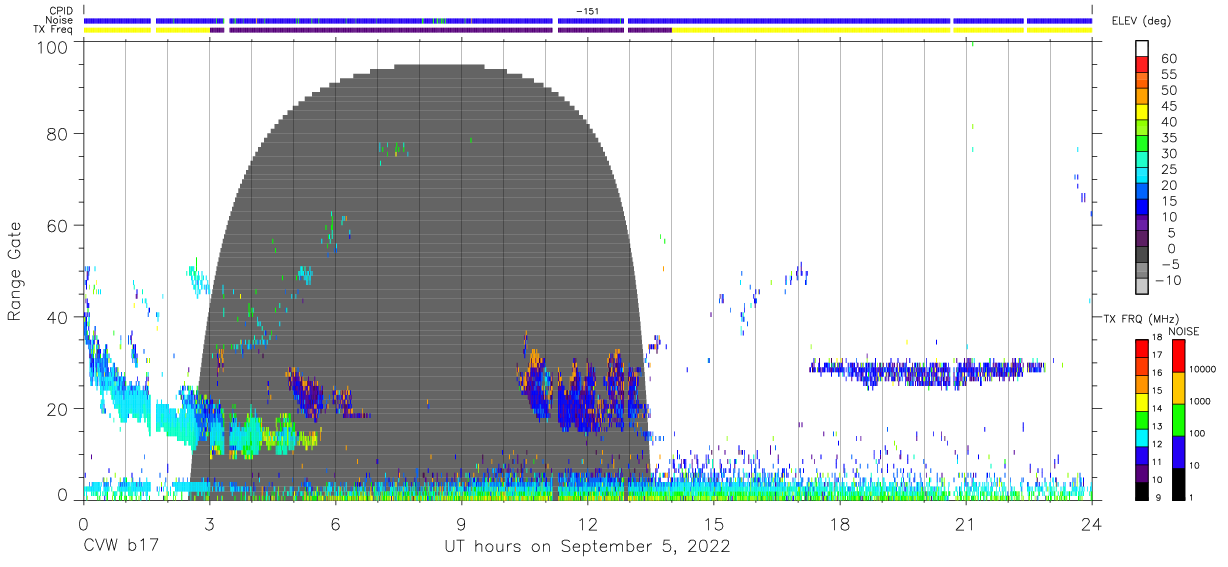Click the '15' tick on UT hours axis
Image resolution: width=1228 pixels, height=567 pixels.
713,524
